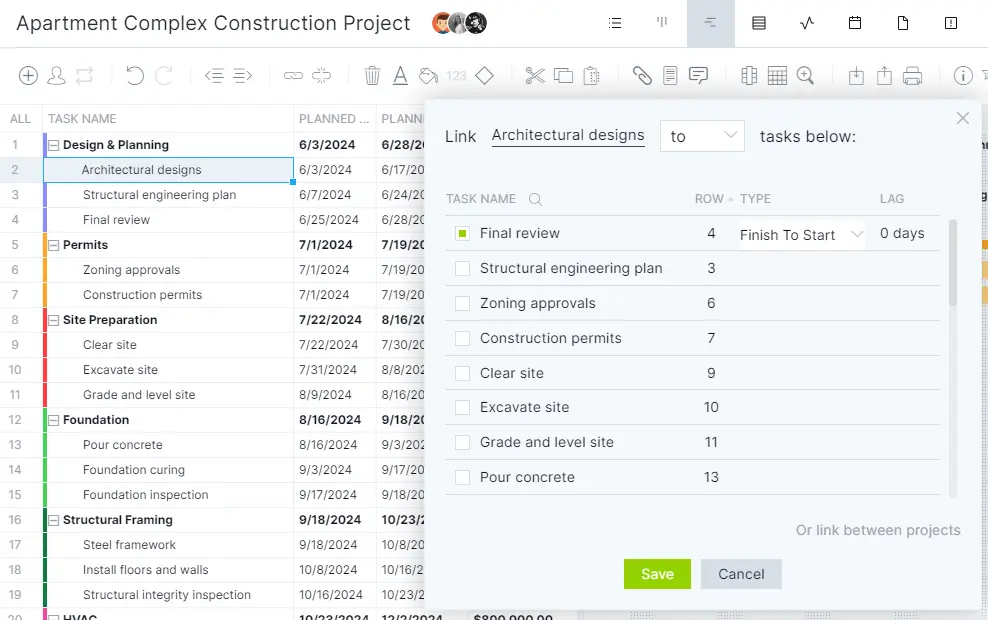Open the info icon in toolbar
The image size is (988, 620).
tap(963, 76)
